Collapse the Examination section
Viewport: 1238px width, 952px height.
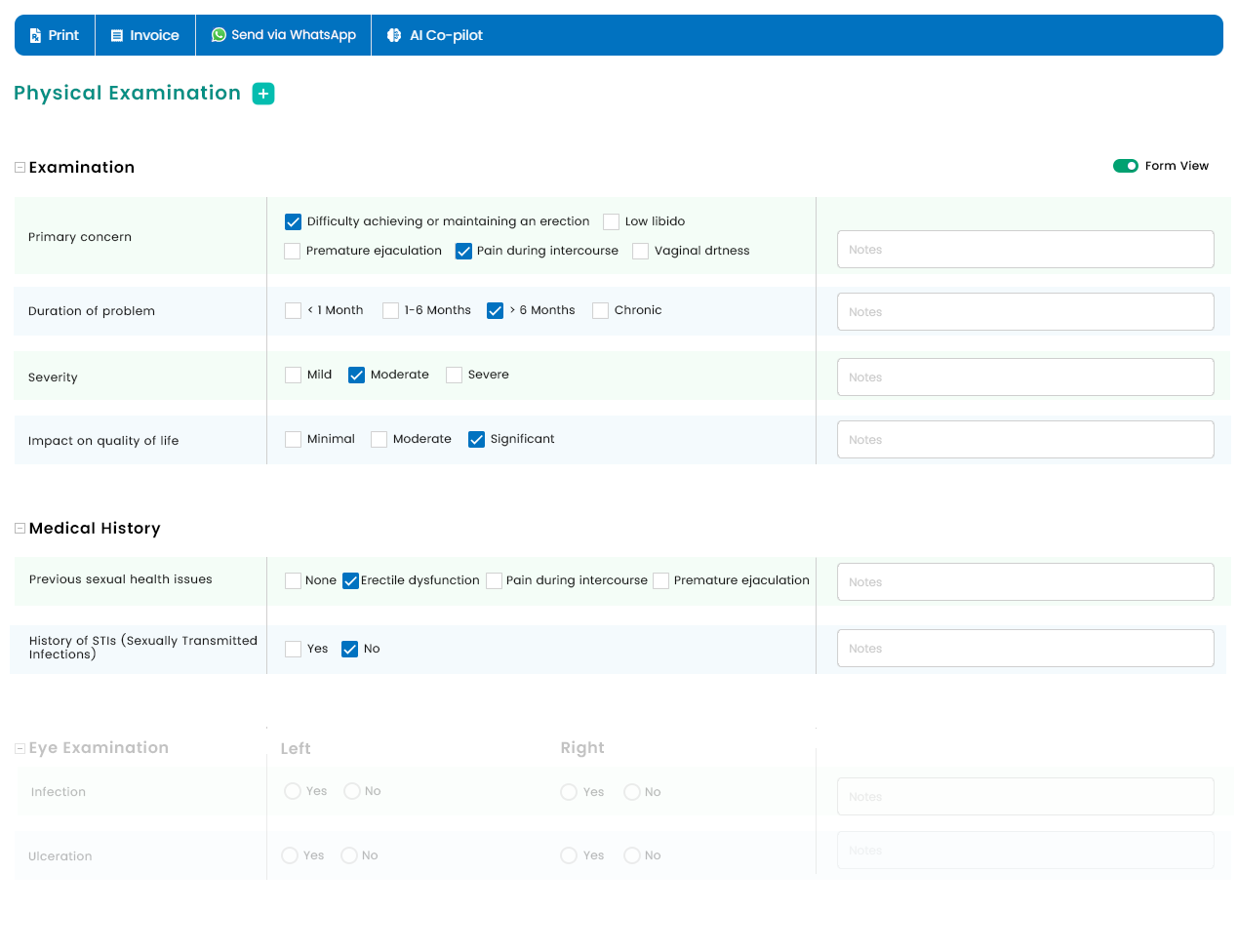coord(20,168)
